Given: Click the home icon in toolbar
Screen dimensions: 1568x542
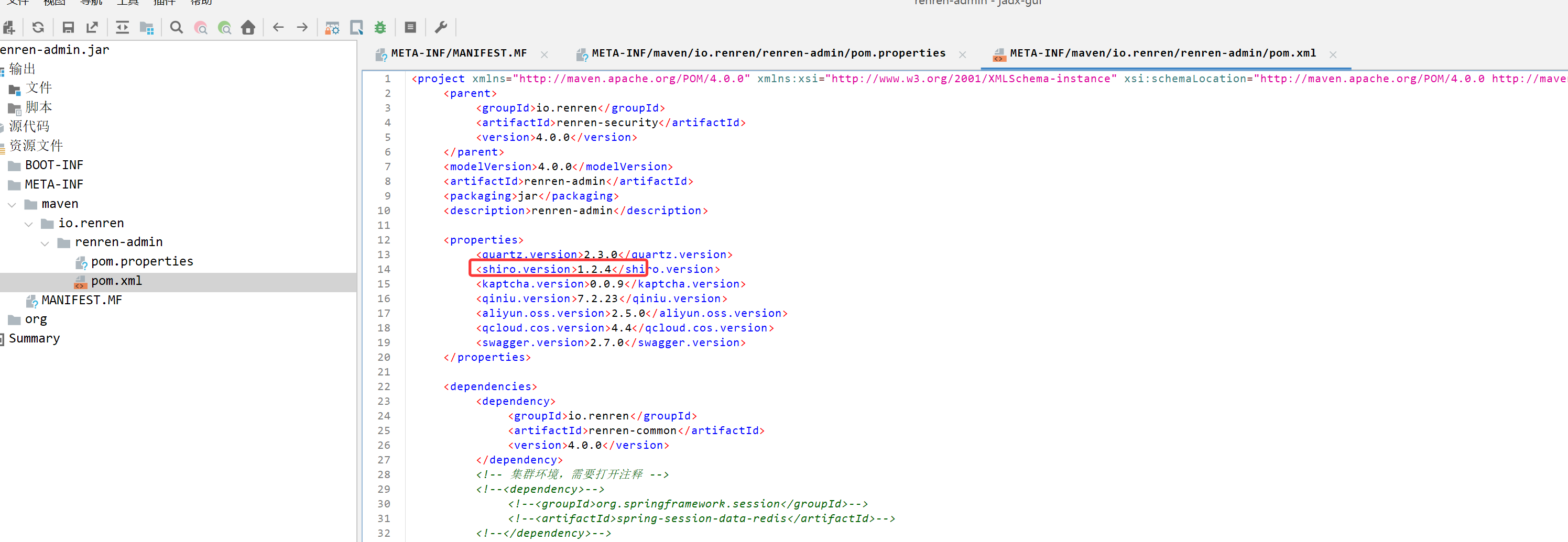Looking at the screenshot, I should tap(248, 27).
